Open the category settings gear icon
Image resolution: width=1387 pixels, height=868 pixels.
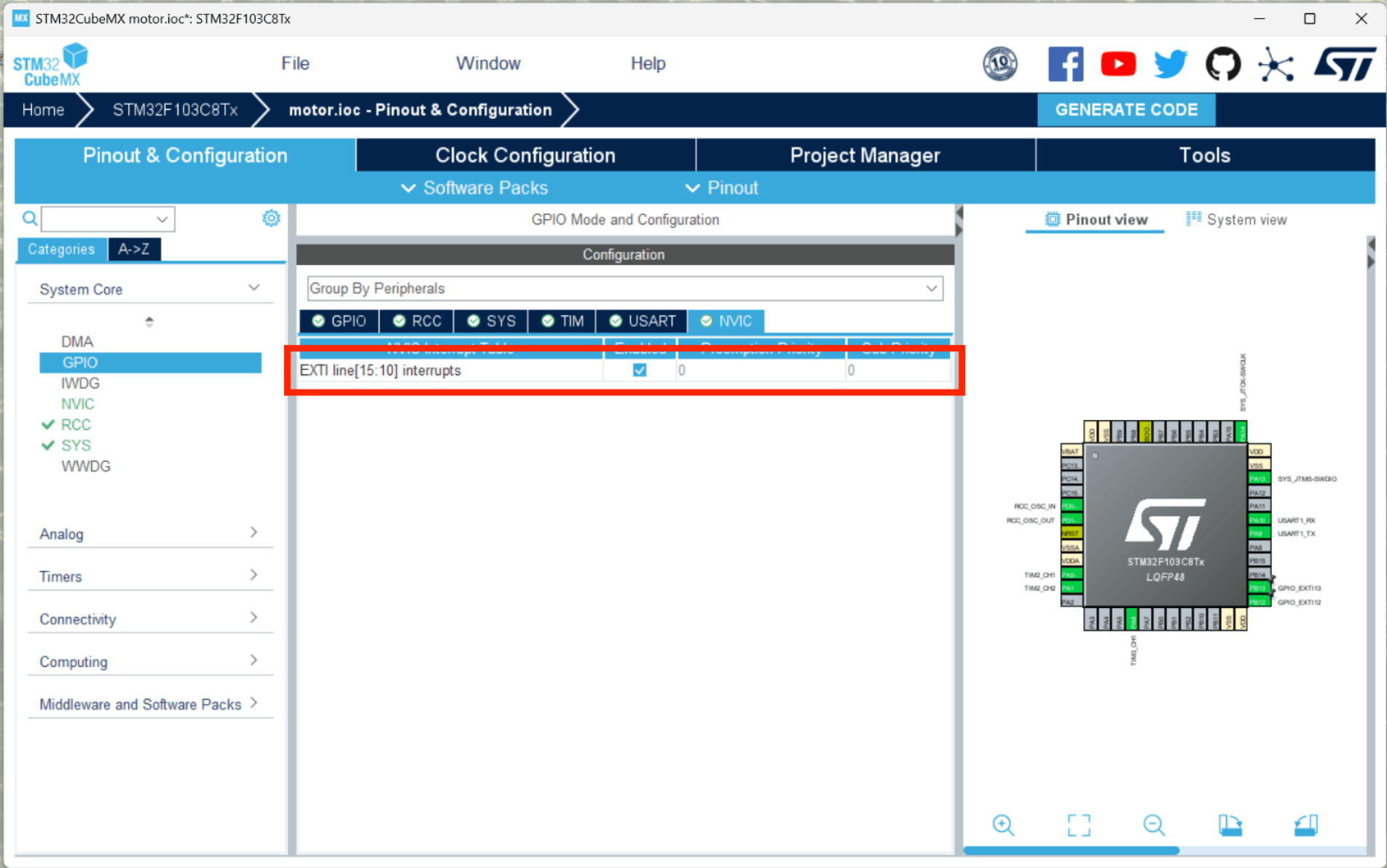point(271,218)
